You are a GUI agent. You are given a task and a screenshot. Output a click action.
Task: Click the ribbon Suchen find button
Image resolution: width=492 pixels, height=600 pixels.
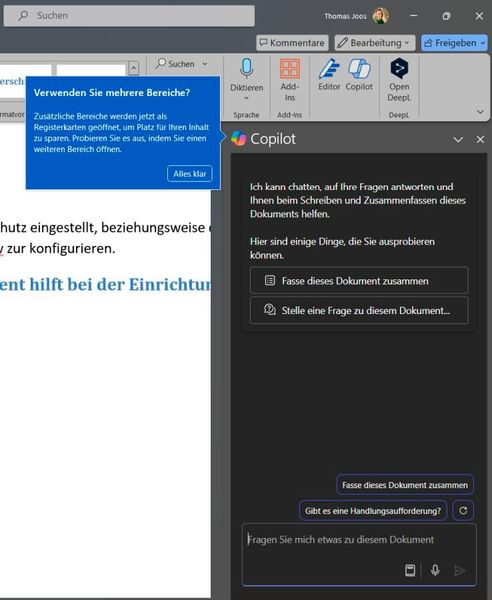(176, 64)
